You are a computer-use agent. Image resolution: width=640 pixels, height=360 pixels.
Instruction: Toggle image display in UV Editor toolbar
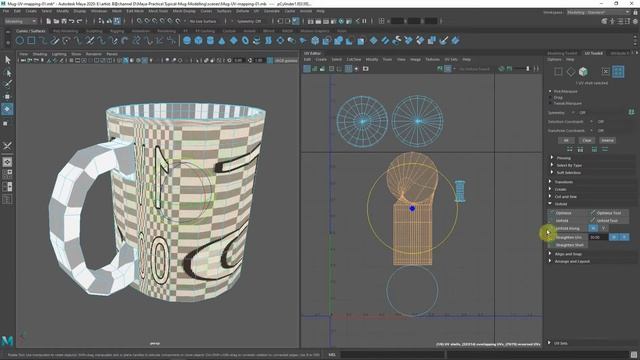pos(440,69)
